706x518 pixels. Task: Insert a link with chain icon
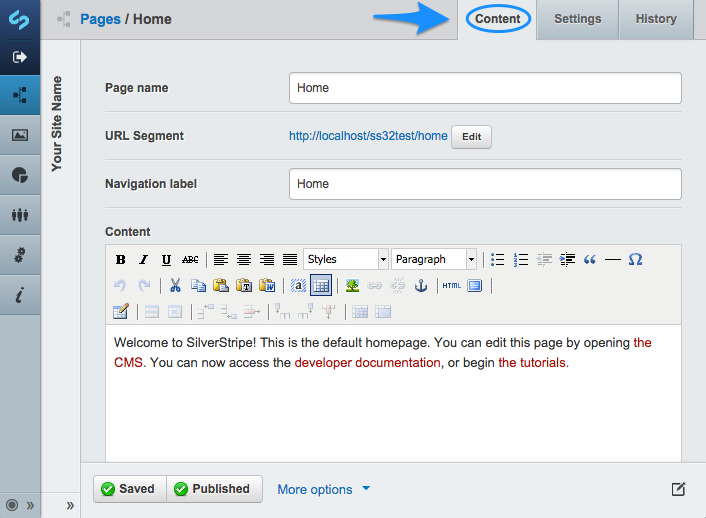[x=375, y=286]
